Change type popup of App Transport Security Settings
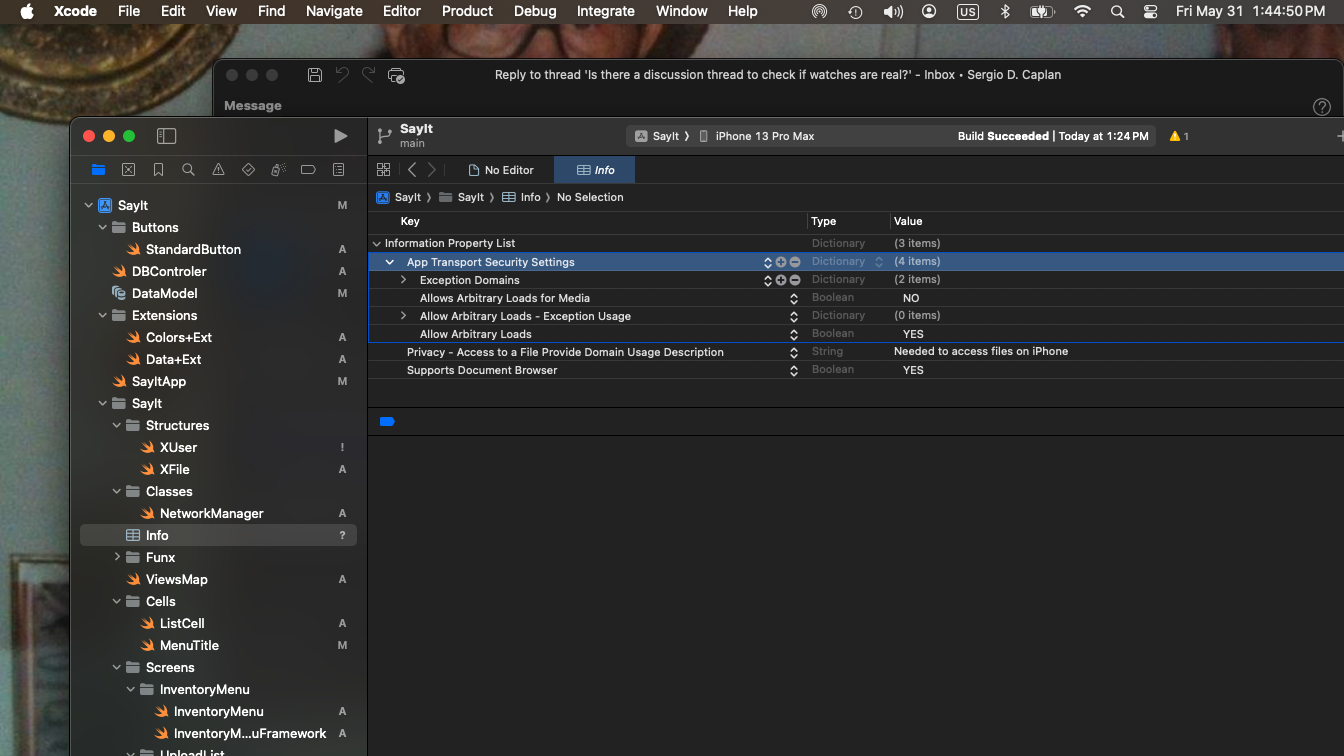This screenshot has height=756, width=1344. coord(879,262)
